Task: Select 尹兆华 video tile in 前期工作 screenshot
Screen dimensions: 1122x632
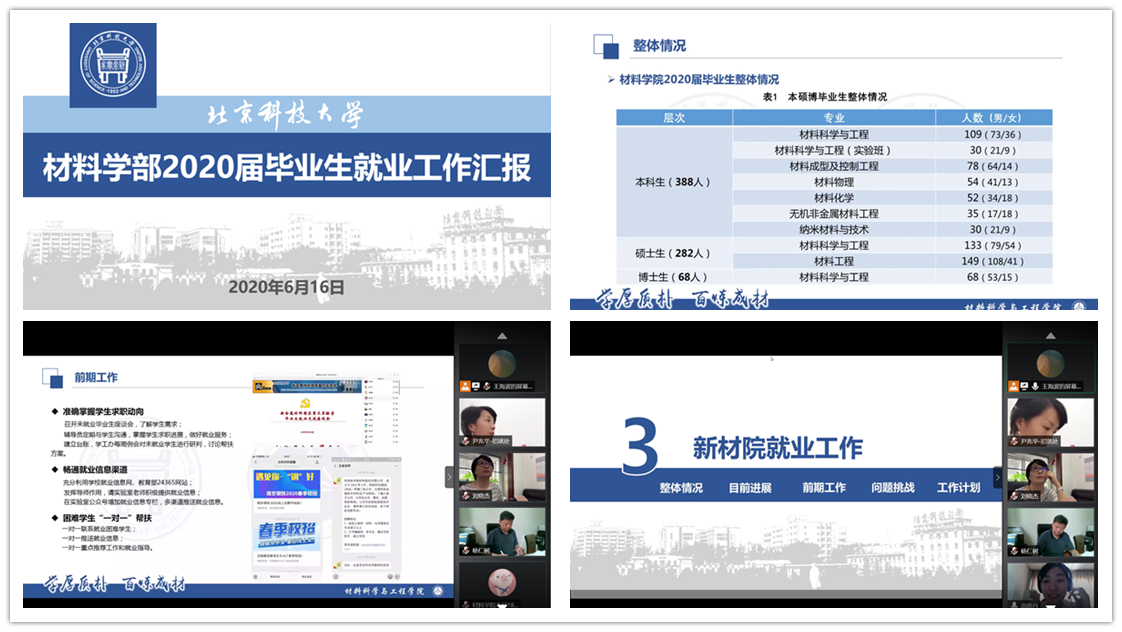Action: pyautogui.click(x=502, y=422)
